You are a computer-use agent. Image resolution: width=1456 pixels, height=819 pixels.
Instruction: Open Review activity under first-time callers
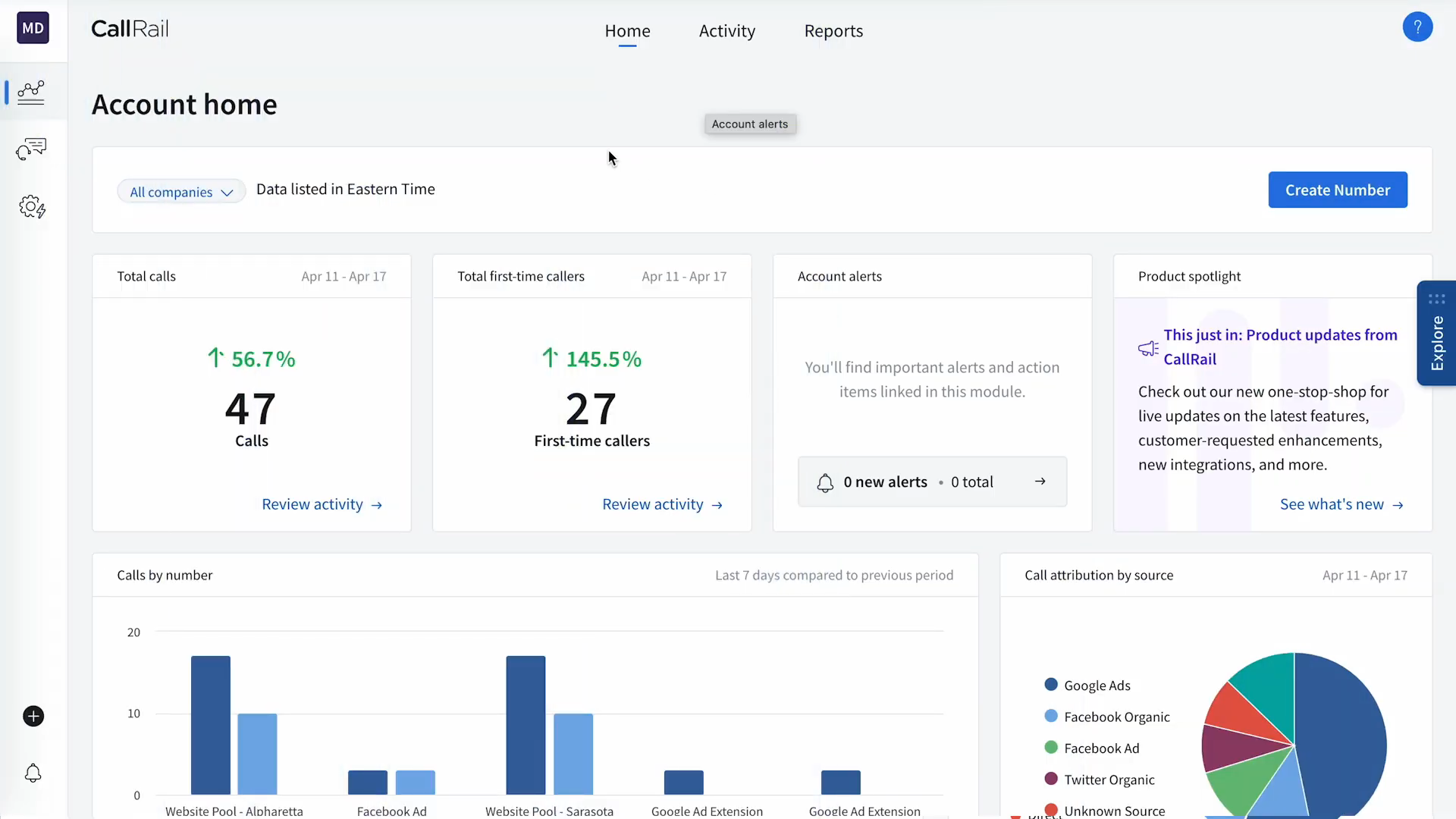point(663,504)
